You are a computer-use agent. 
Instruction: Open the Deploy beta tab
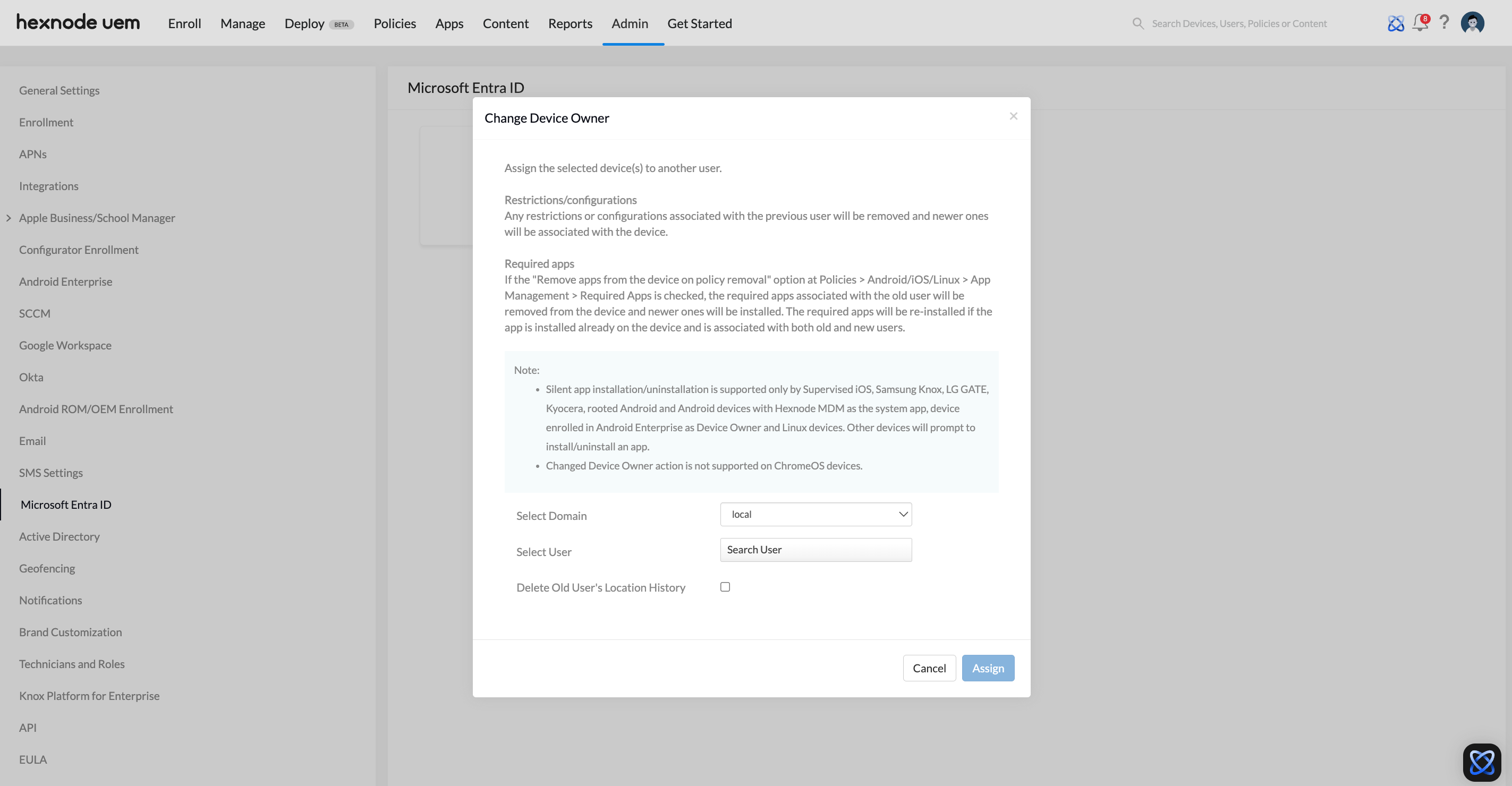pyautogui.click(x=319, y=23)
